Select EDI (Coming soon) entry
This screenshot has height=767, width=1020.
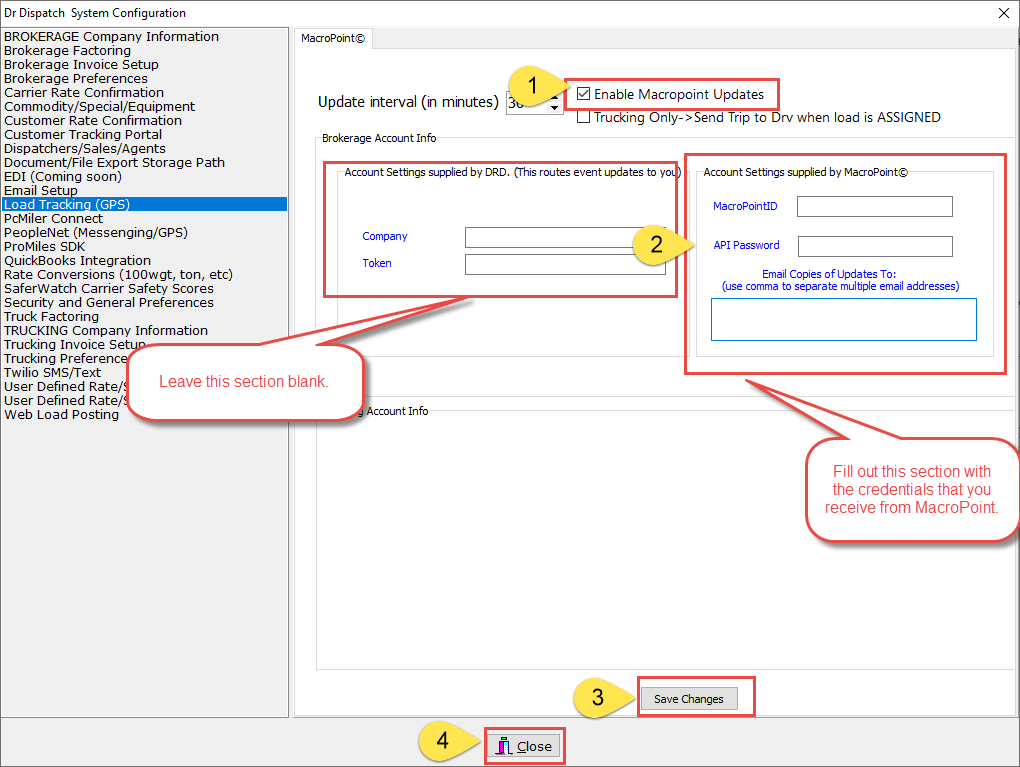pos(63,176)
